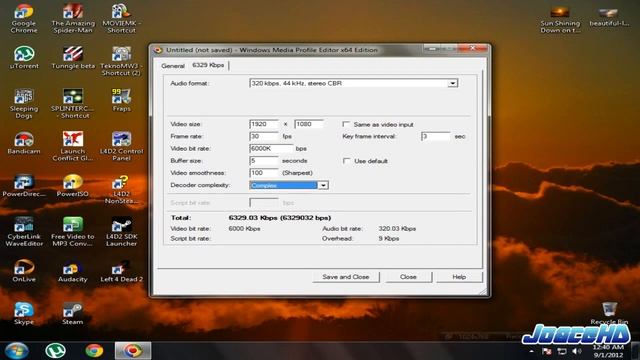Open Free Video to MP3 Converter icon

(x=73, y=232)
